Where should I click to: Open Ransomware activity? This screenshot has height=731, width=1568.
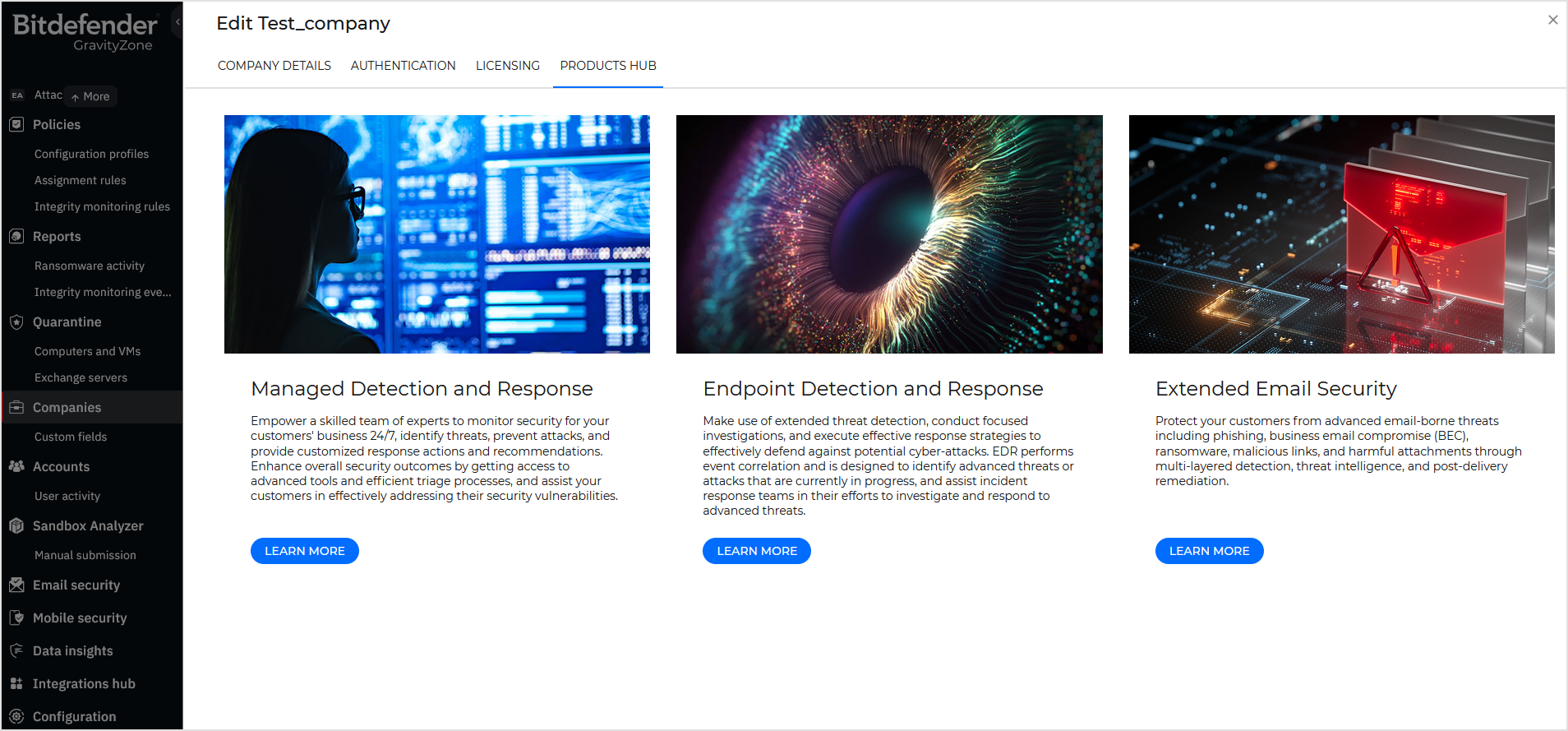91,266
